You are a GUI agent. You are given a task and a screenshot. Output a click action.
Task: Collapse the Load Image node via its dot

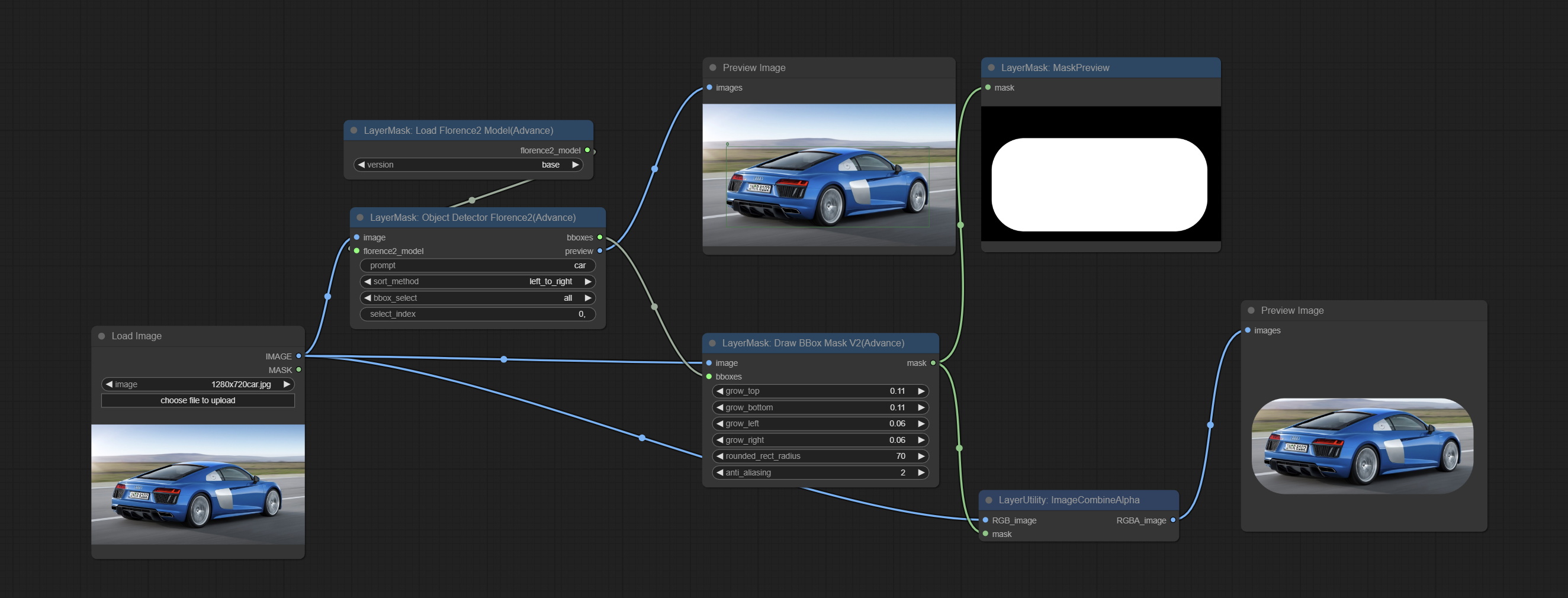point(102,336)
